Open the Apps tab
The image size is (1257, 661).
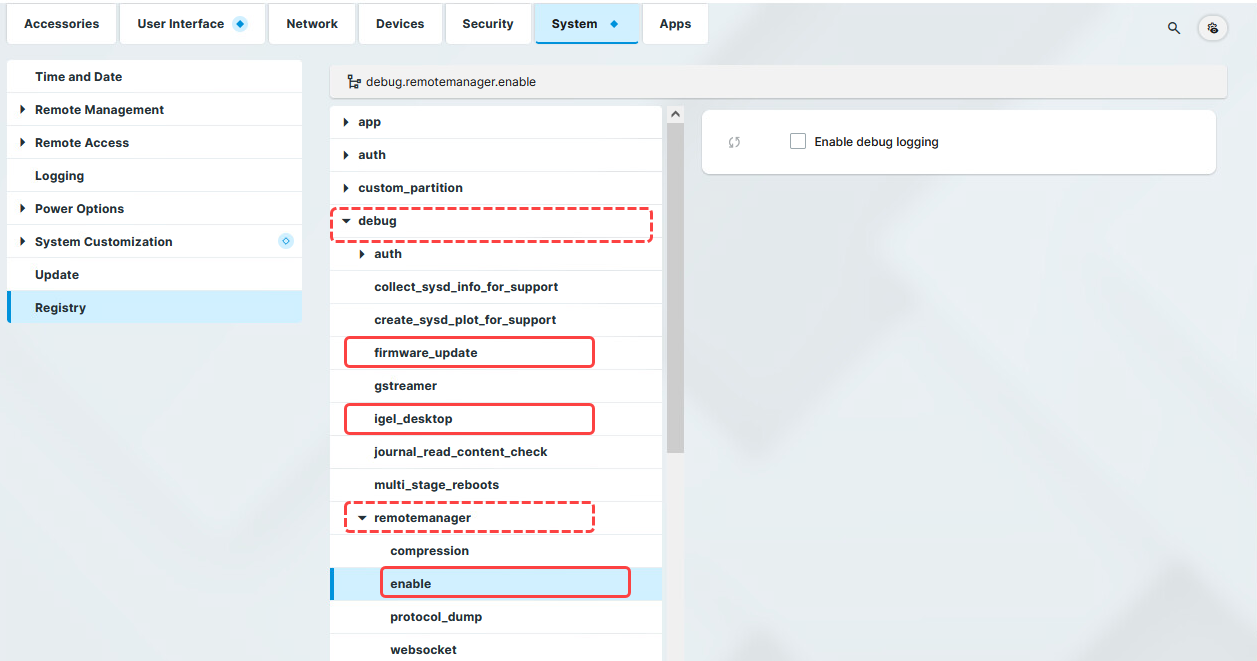tap(675, 22)
